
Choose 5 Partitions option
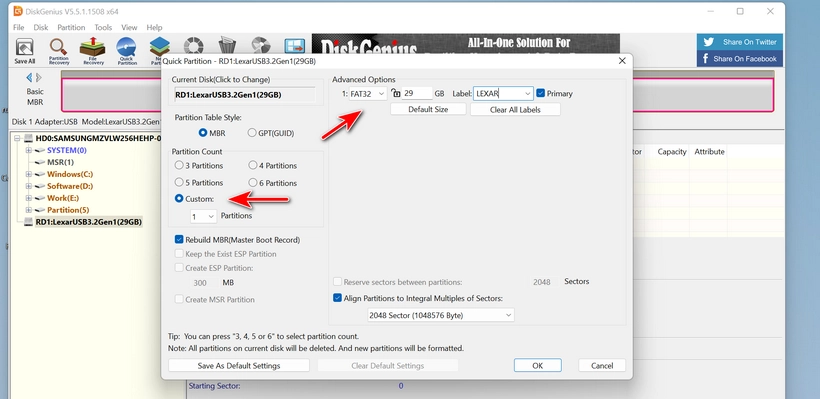point(179,183)
